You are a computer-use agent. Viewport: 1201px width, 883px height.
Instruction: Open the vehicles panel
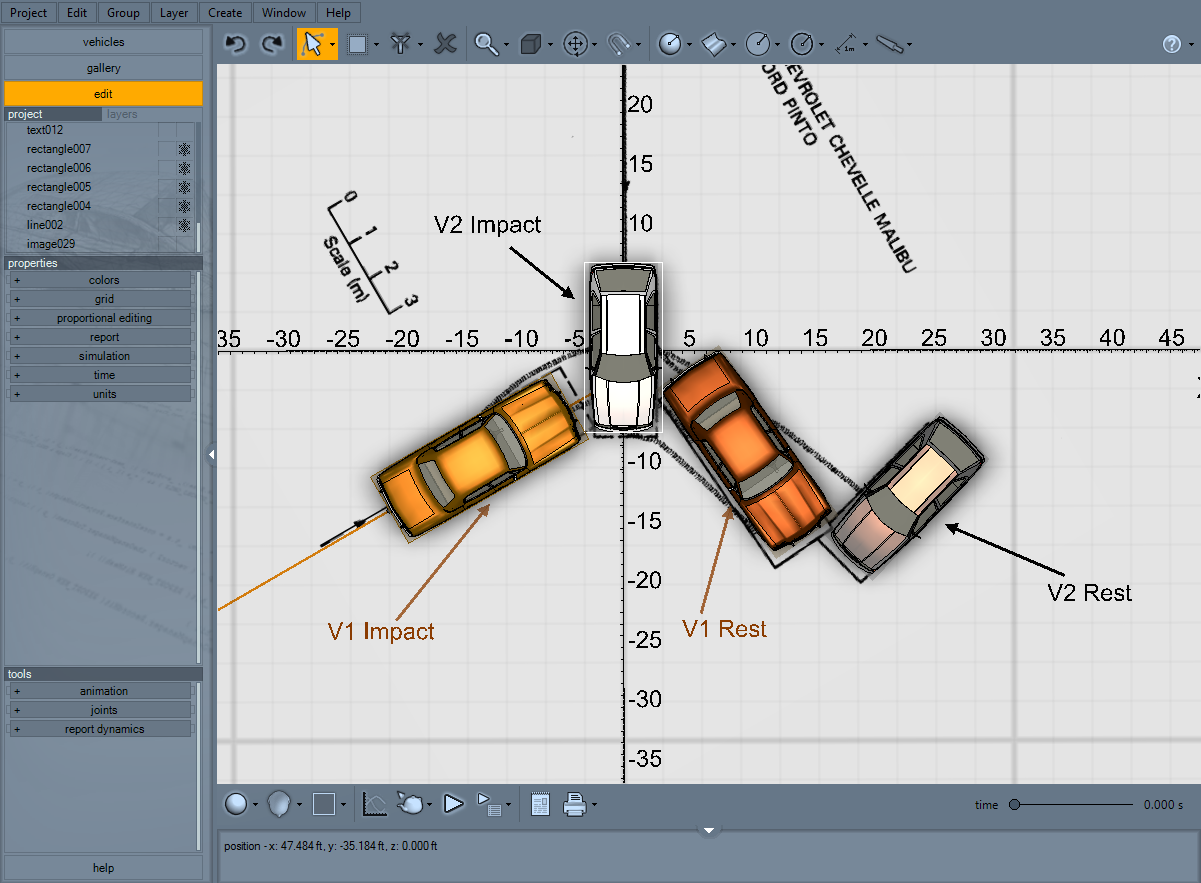[103, 41]
